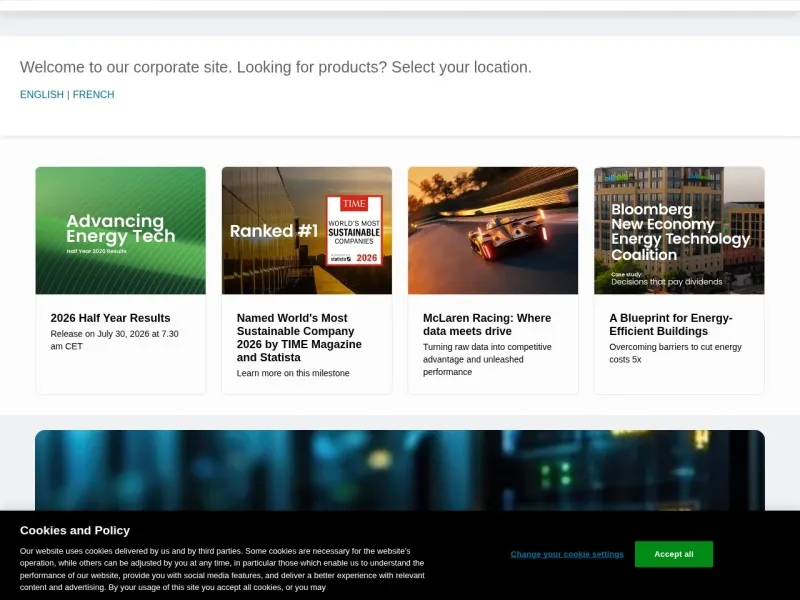Select the ENGLISH location link
The width and height of the screenshot is (800, 600).
click(42, 94)
